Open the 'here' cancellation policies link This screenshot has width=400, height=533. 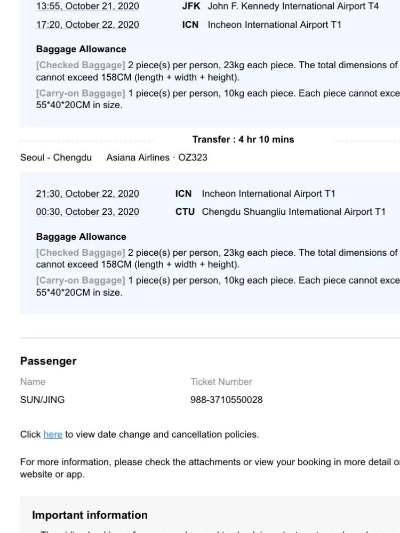point(53,434)
